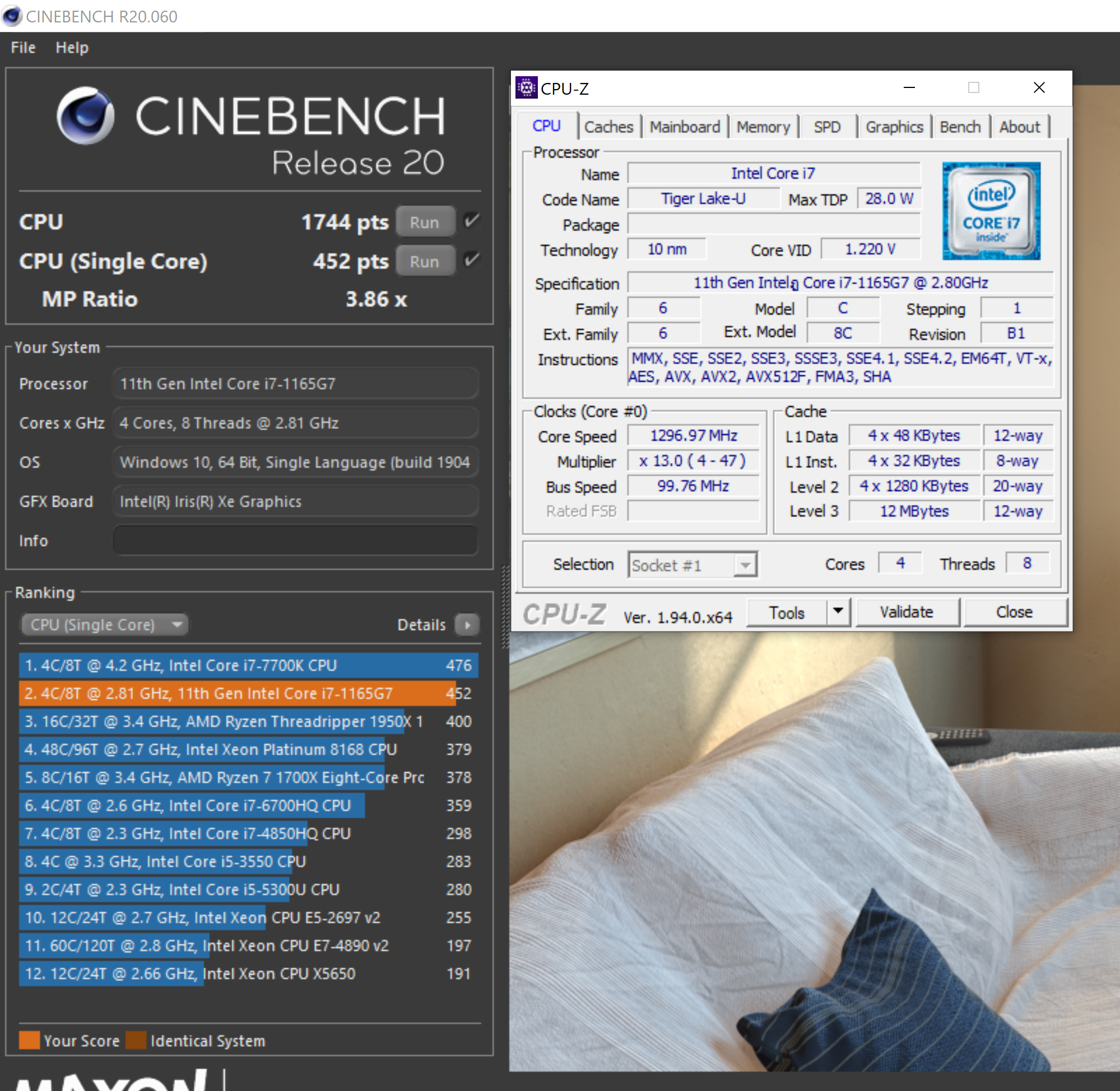The image size is (1120, 1091).
Task: Run the CPU (Single Core) benchmark
Action: point(425,261)
